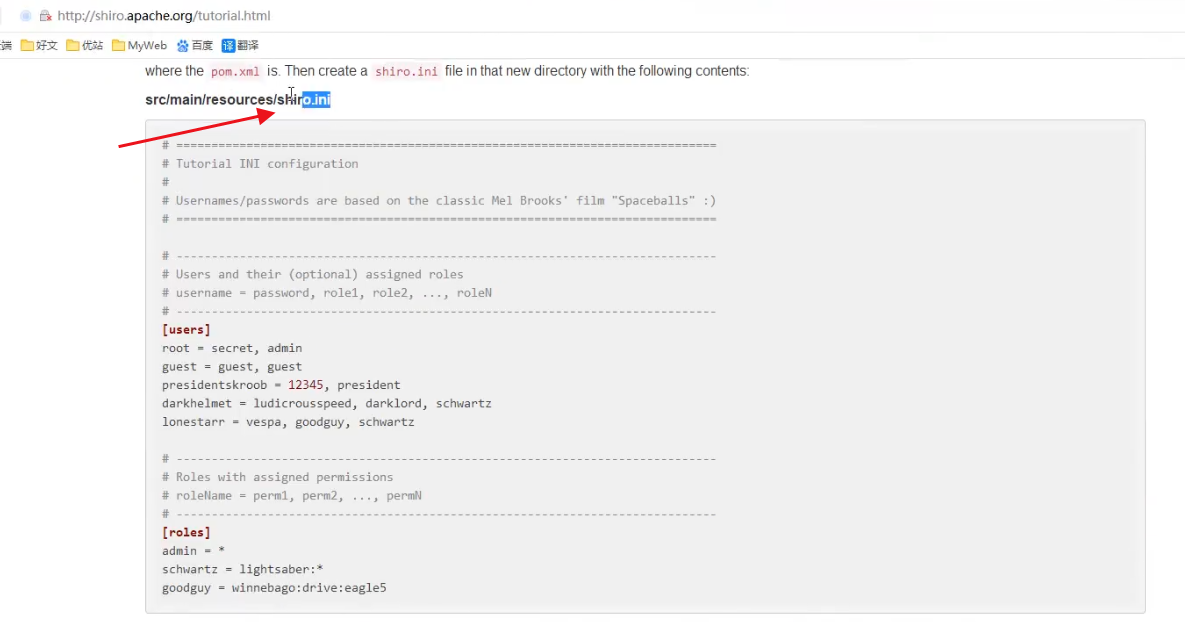Open the 好文 bookmarks folder
This screenshot has height=622, width=1185.
click(40, 45)
